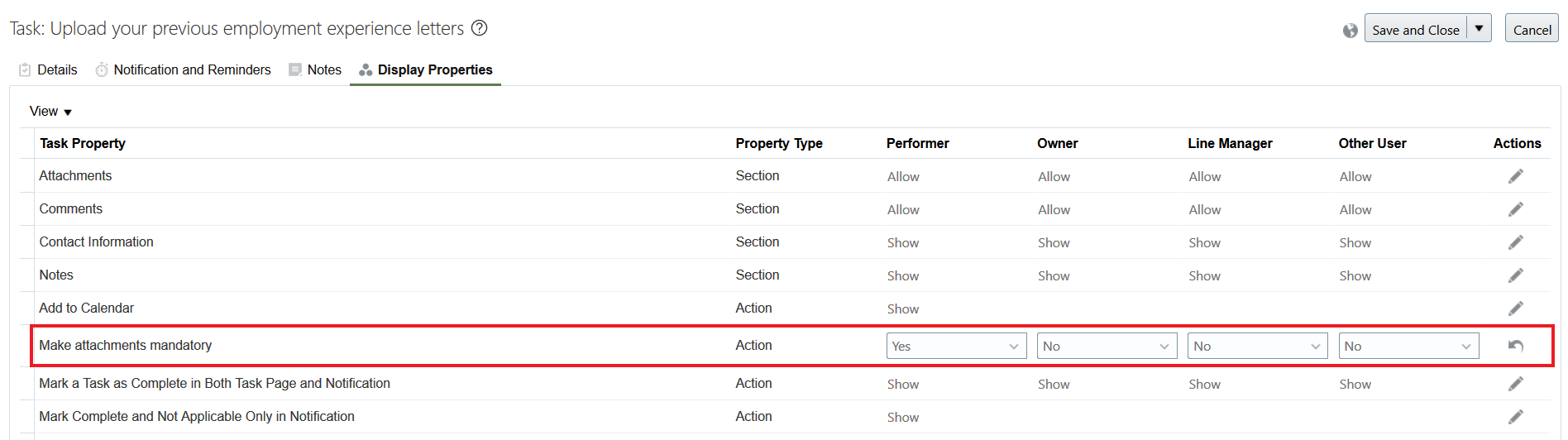Edit the Contact Information row properties
The image size is (1568, 440).
pos(1515,242)
